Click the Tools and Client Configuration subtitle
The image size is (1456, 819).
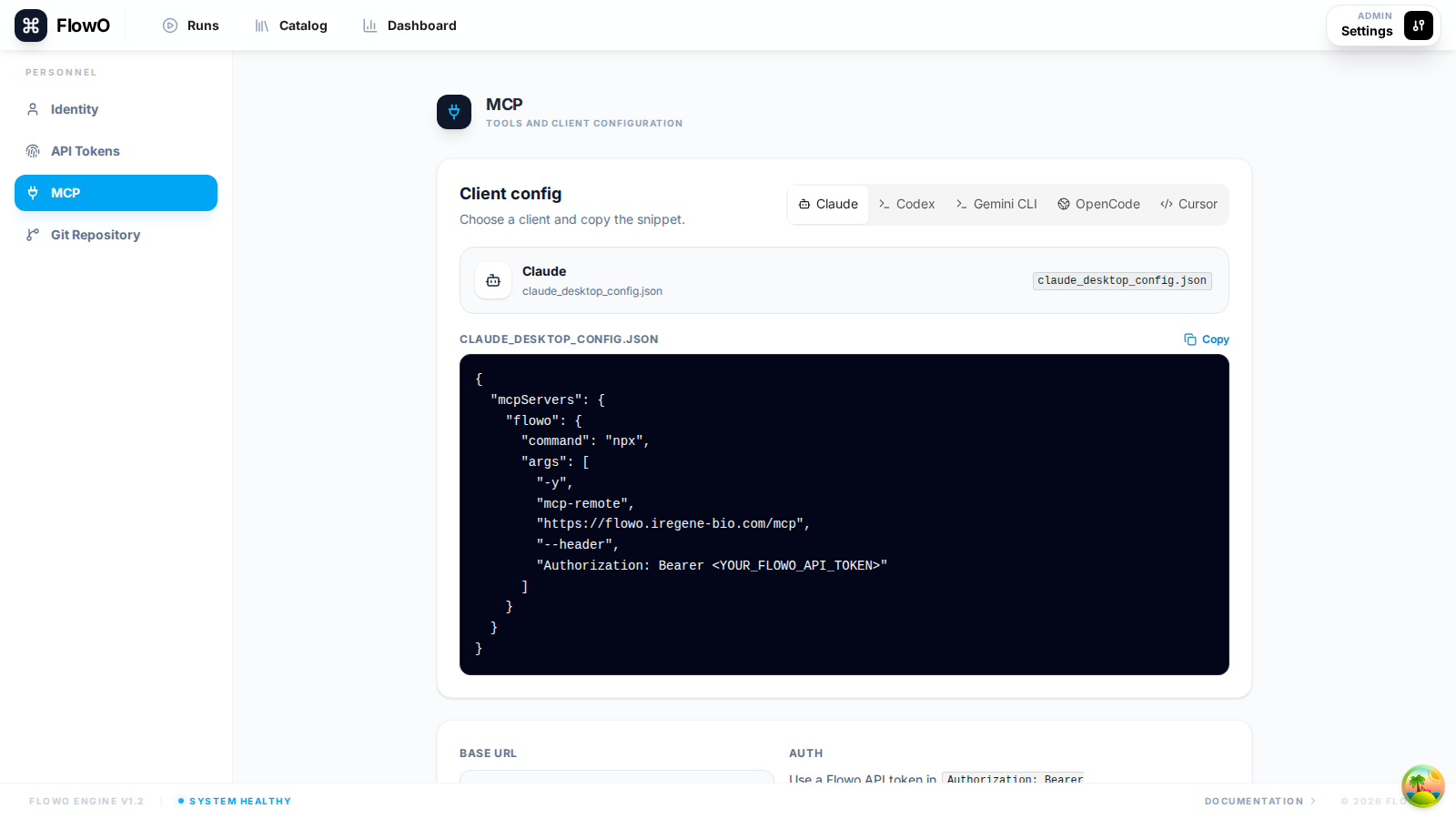pos(584,124)
